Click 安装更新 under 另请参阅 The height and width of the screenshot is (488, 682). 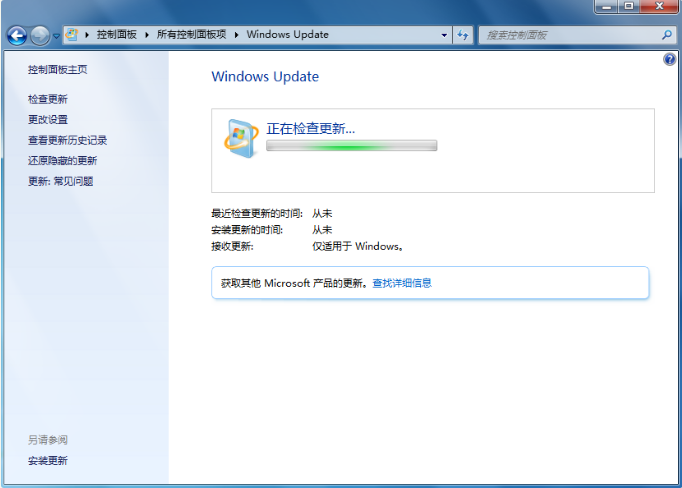48,461
